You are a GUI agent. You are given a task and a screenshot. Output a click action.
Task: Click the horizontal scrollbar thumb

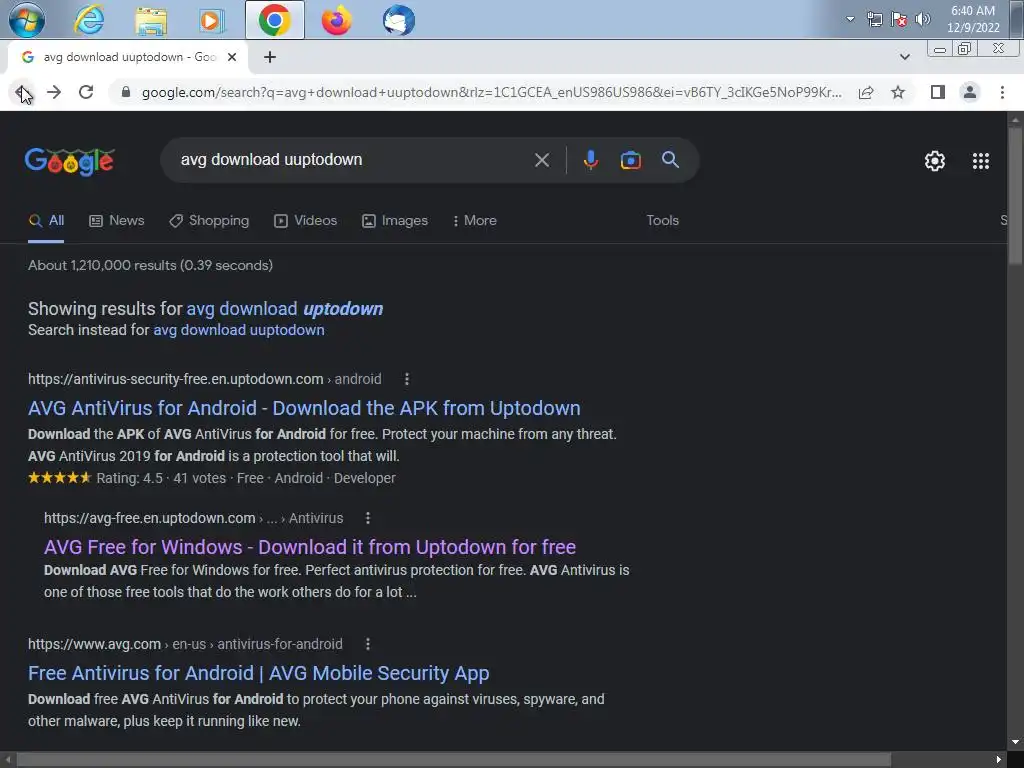tap(453, 760)
